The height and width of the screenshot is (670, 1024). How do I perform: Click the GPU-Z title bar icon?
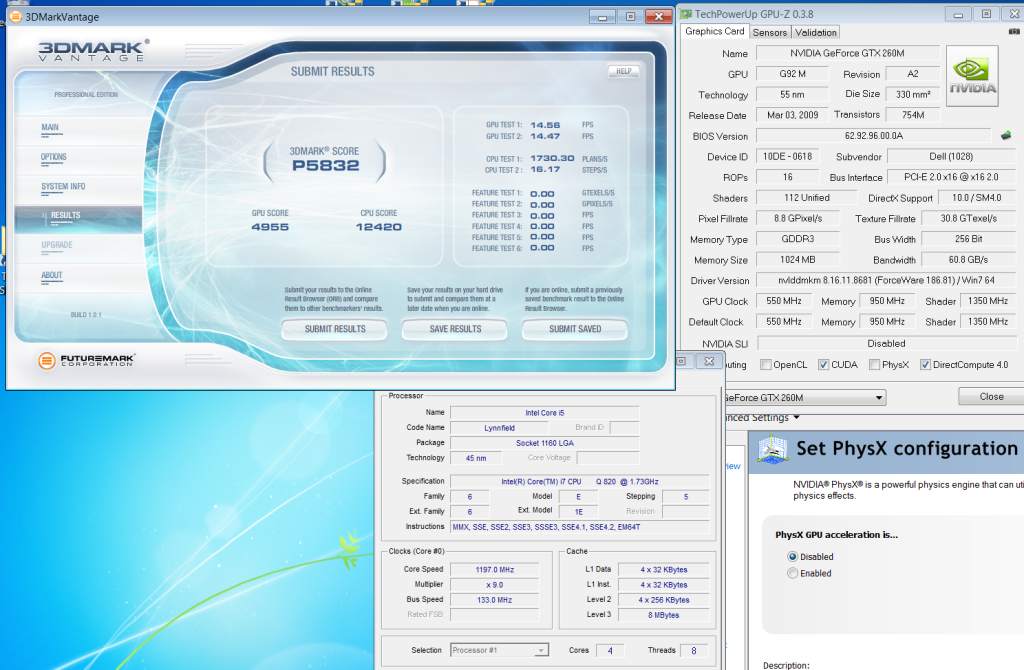(686, 14)
